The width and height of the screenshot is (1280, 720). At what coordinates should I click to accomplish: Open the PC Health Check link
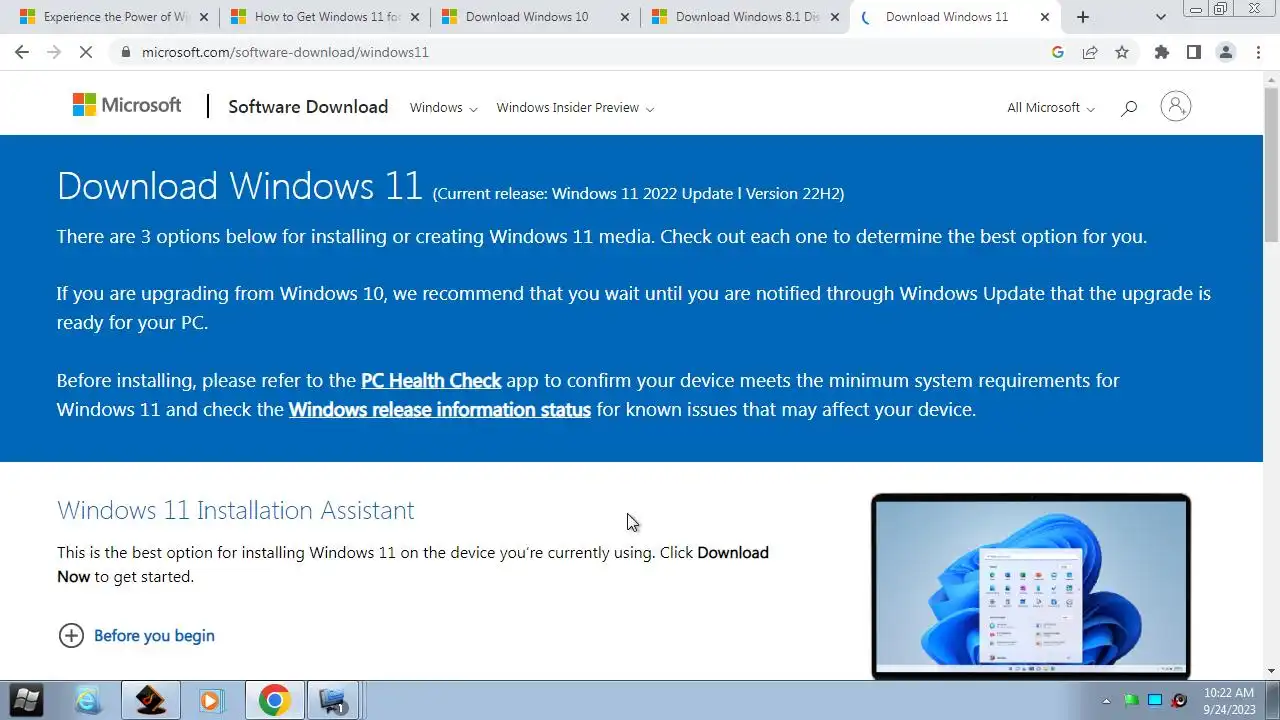tap(431, 380)
